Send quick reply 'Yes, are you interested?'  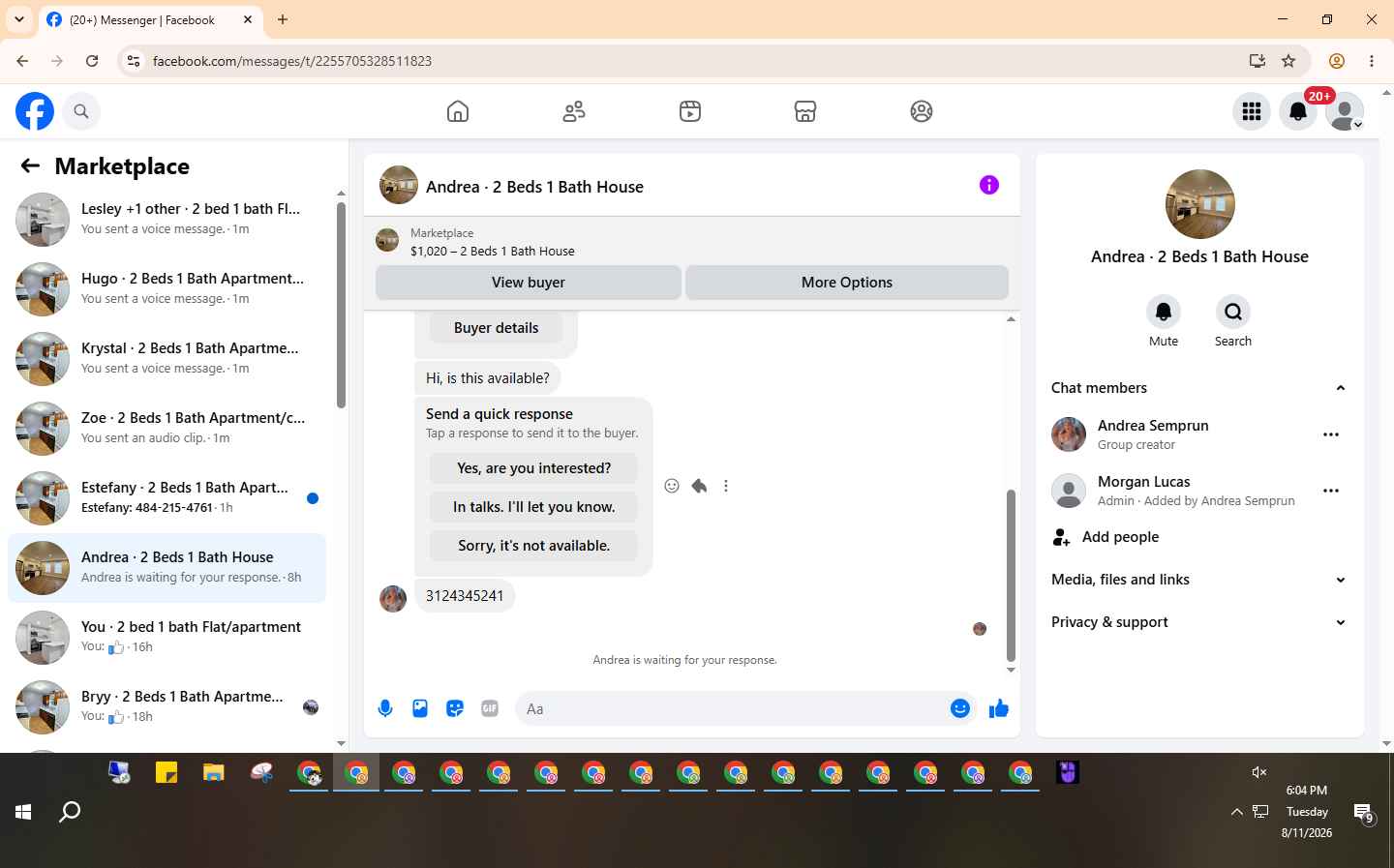(534, 468)
